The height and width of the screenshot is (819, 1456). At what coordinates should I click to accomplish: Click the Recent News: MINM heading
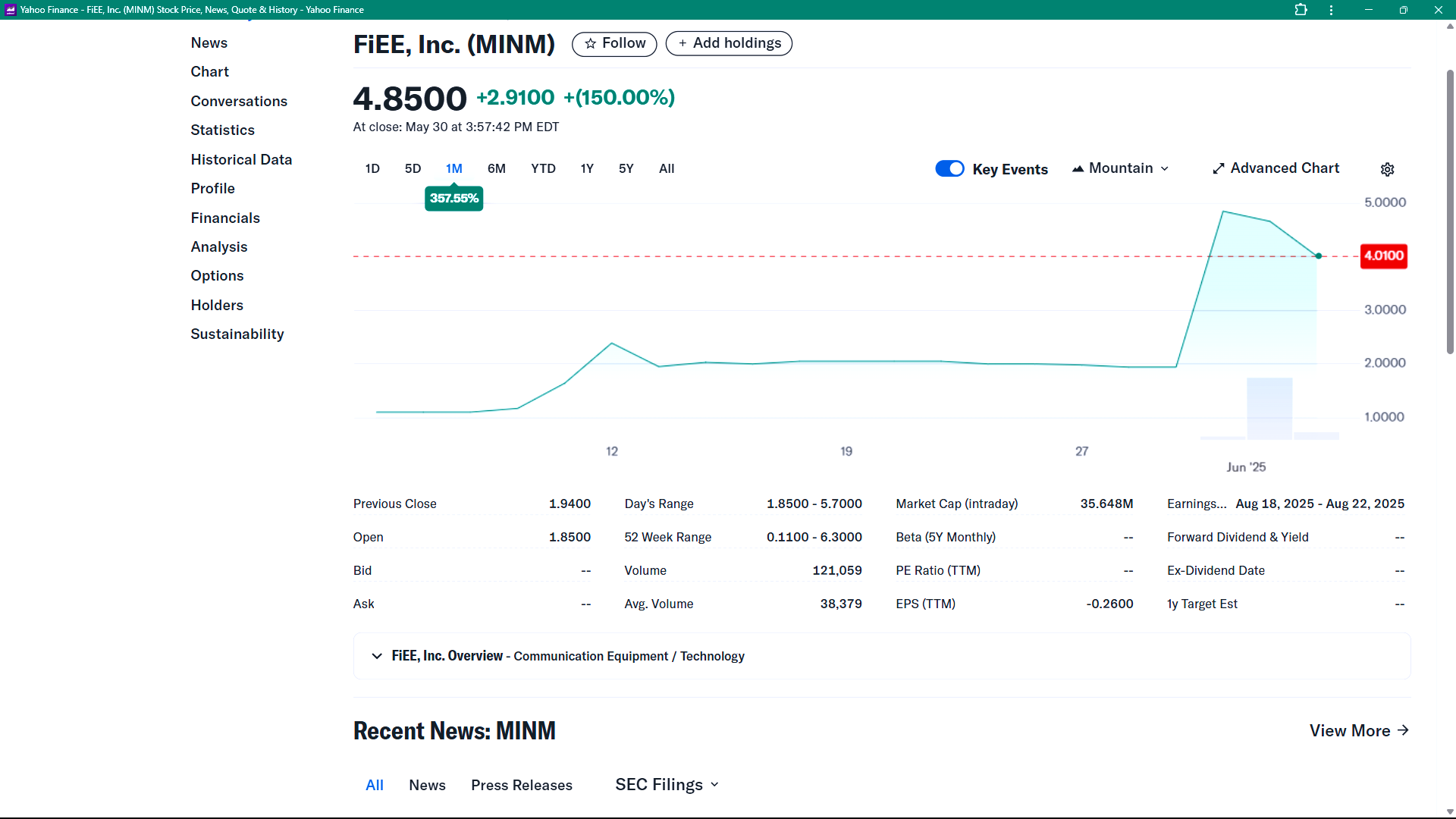coord(454,731)
